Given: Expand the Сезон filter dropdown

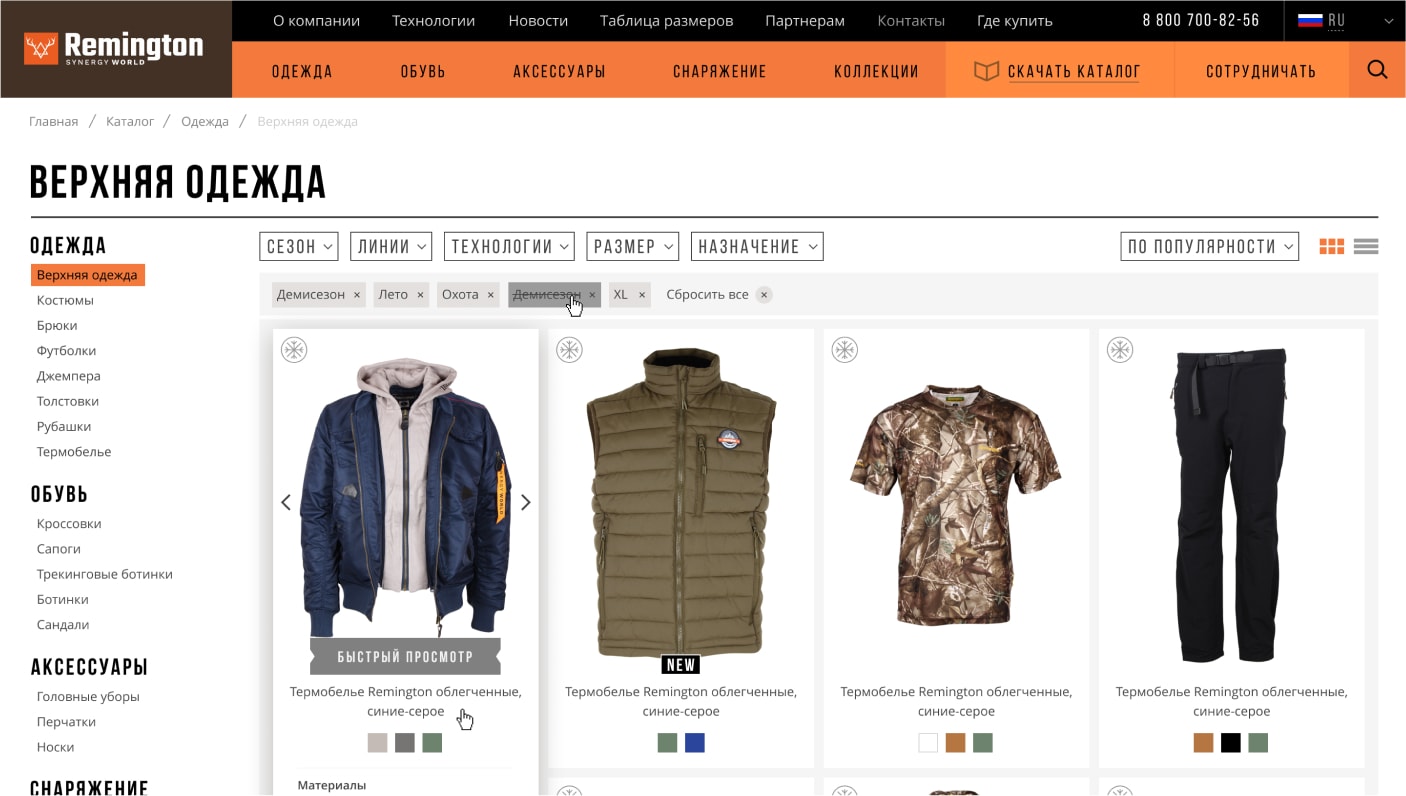Looking at the screenshot, I should pyautogui.click(x=298, y=246).
